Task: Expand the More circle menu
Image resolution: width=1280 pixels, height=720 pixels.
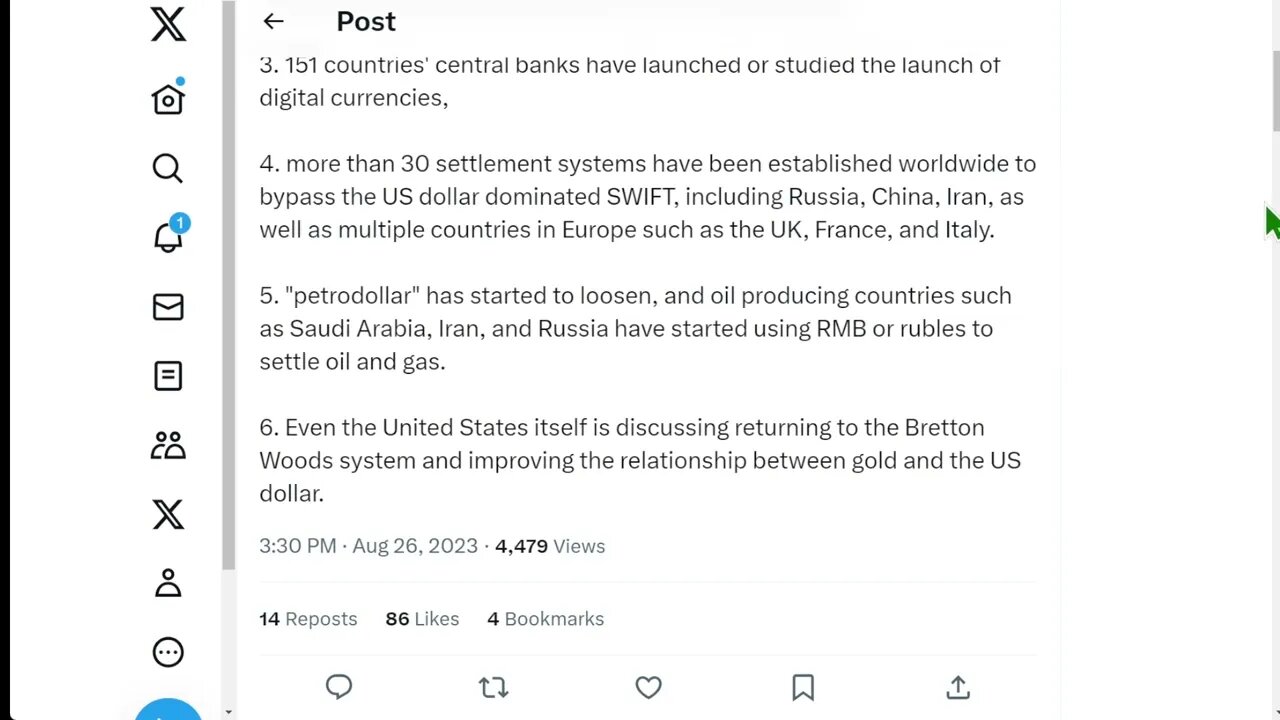Action: pyautogui.click(x=168, y=652)
